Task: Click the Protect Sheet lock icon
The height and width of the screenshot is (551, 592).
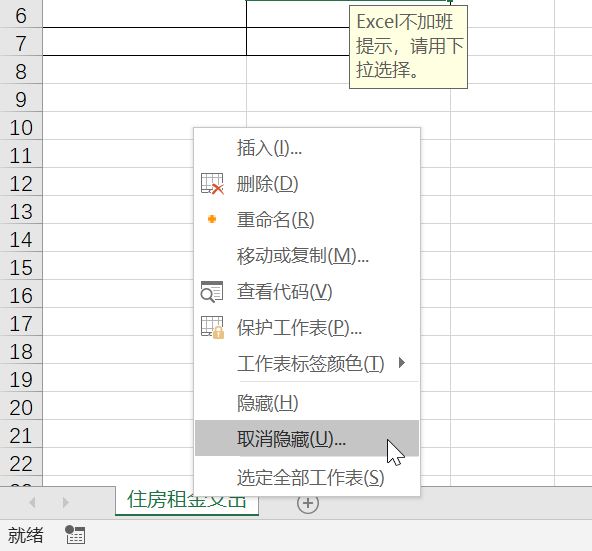Action: click(212, 327)
